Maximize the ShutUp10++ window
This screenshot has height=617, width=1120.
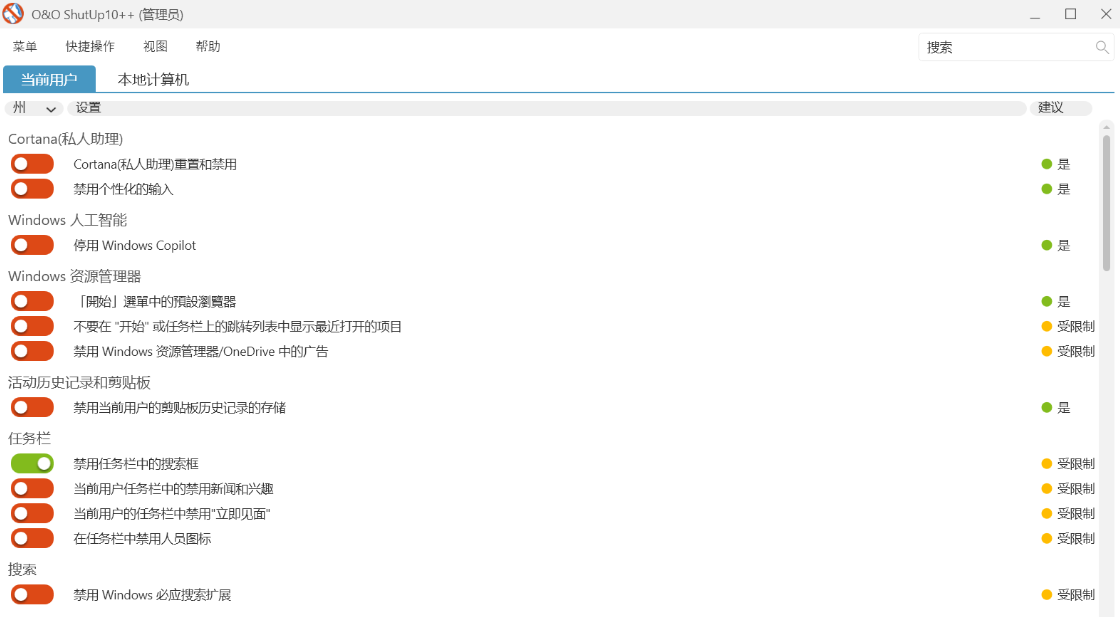coord(1070,14)
